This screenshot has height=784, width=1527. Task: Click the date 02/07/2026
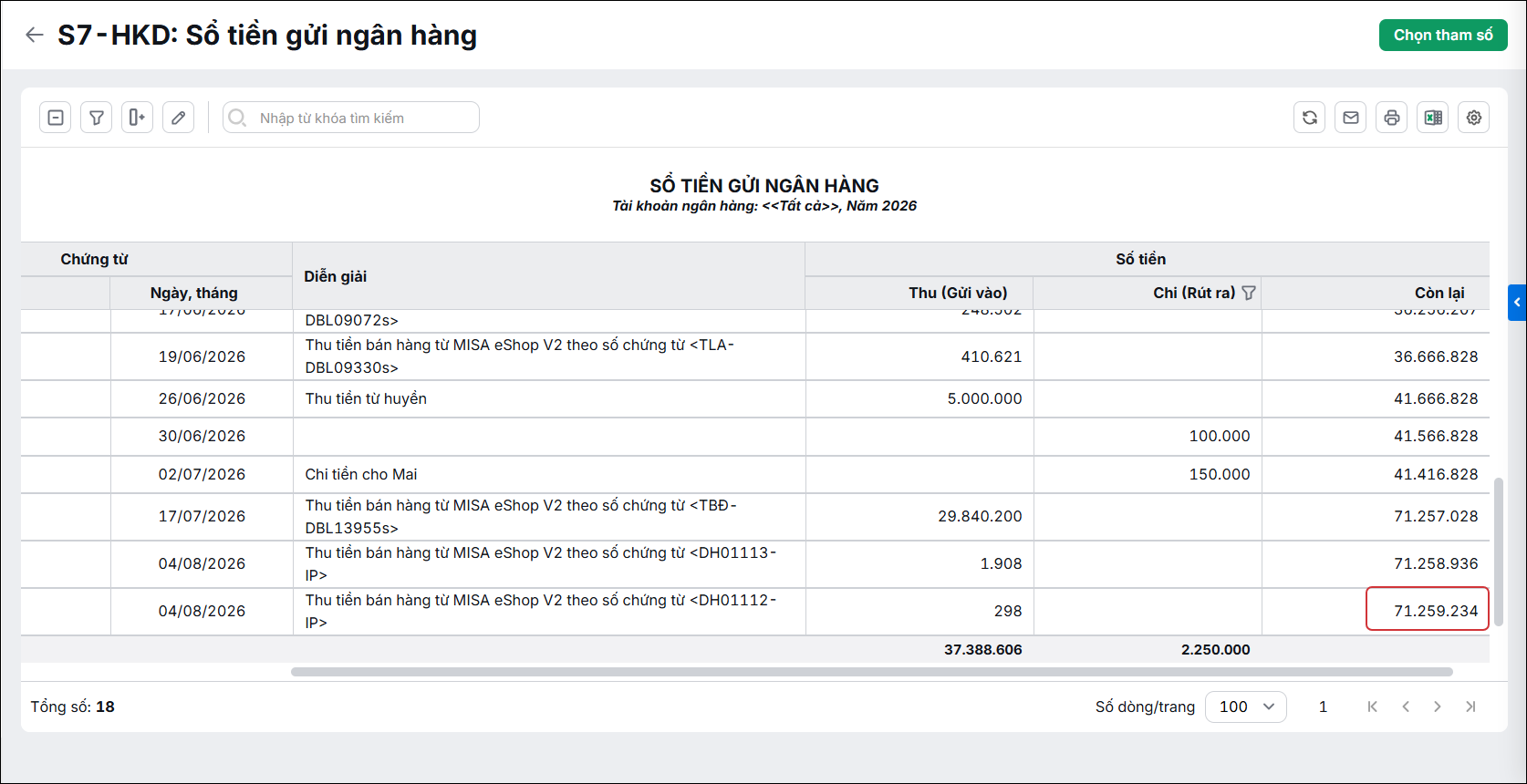coord(202,474)
